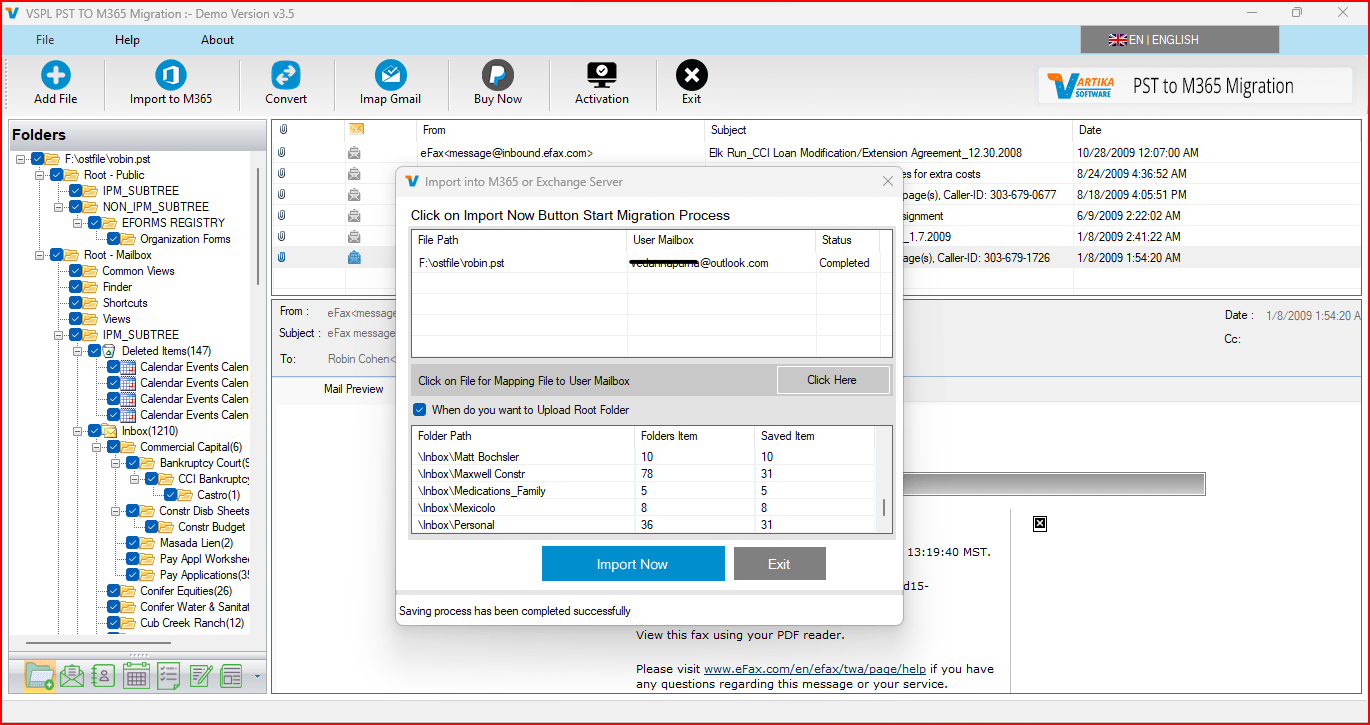Viewport: 1370px width, 725px height.
Task: Open www.eFax.com help link
Action: coord(815,669)
